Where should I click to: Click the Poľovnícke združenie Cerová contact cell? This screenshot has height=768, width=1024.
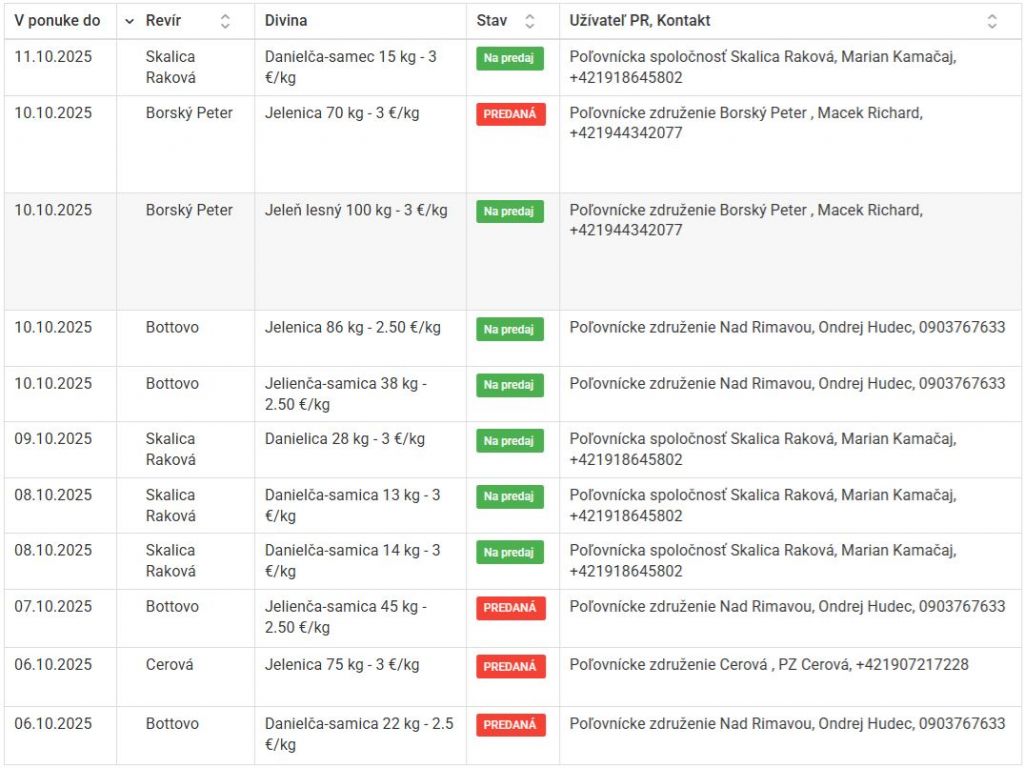coord(768,665)
